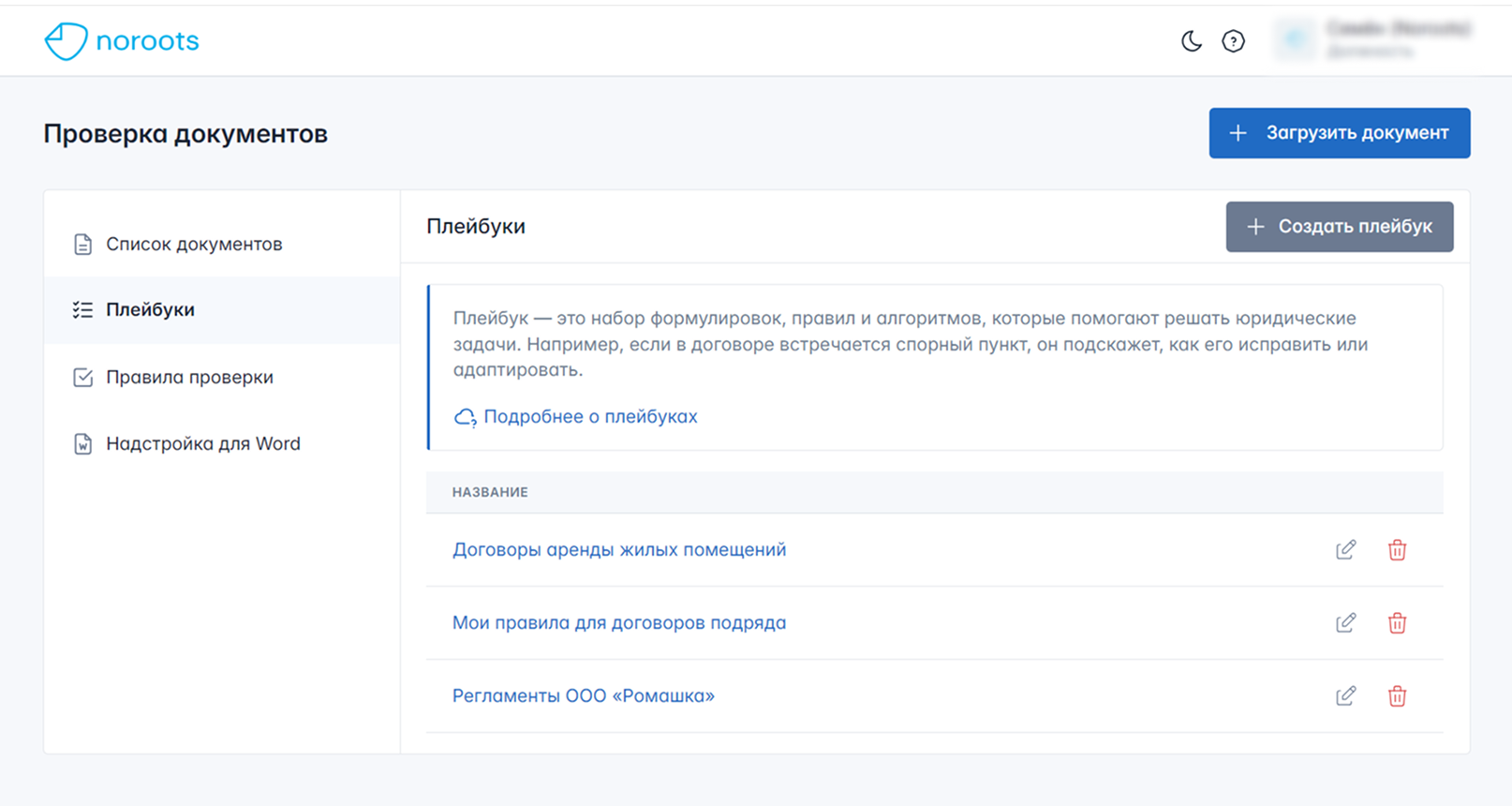The image size is (1512, 806).
Task: Click checkbox icon beside Правила проверки
Action: click(82, 377)
